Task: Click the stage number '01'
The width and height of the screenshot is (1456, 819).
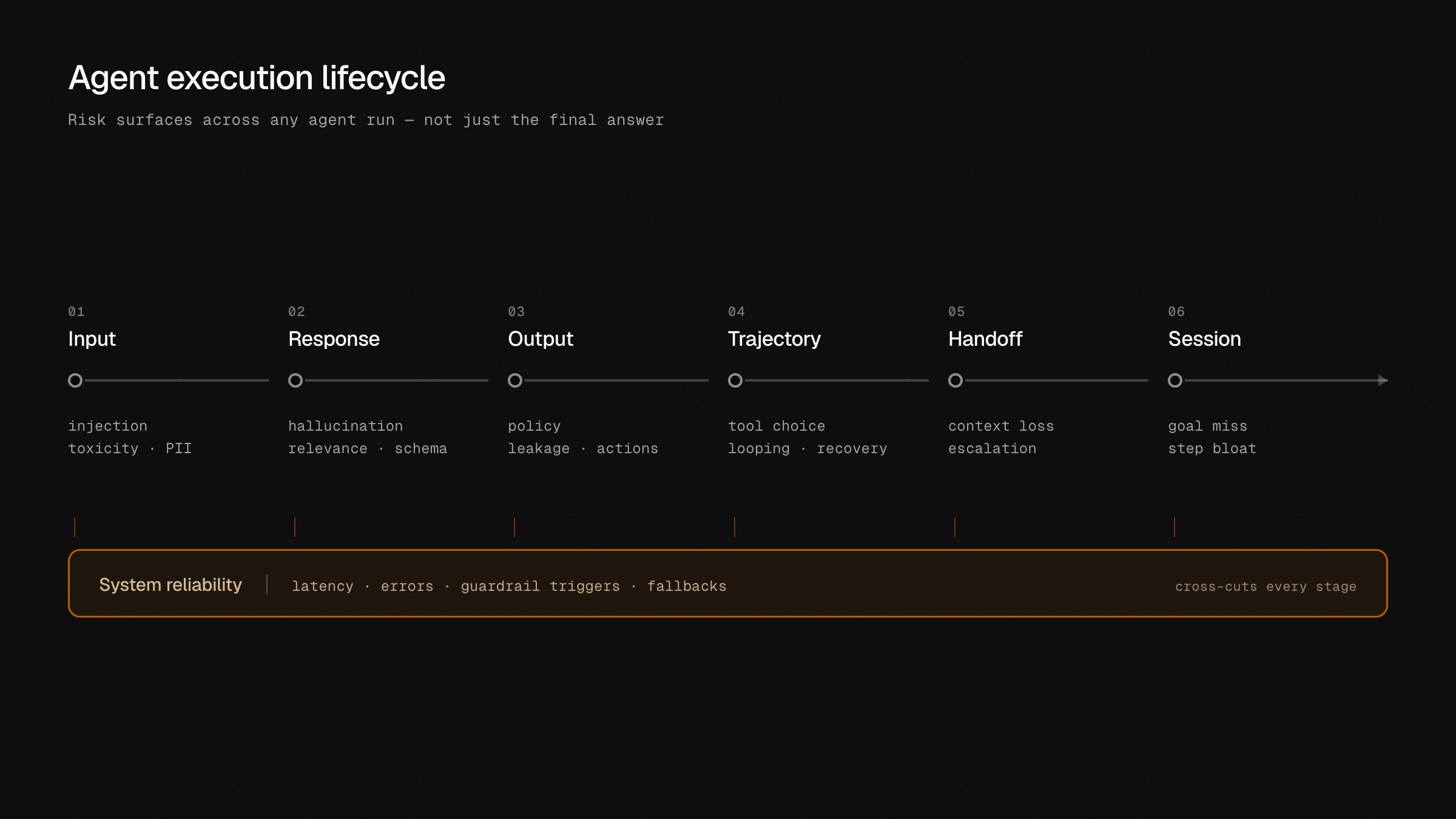Action: click(x=76, y=312)
